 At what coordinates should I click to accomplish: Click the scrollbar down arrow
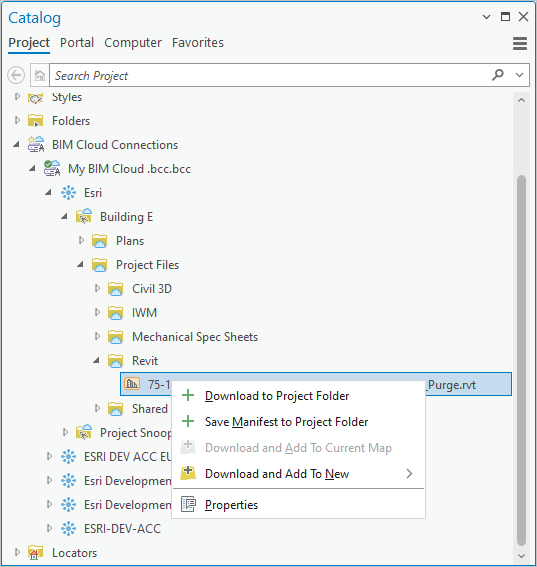coord(521,556)
